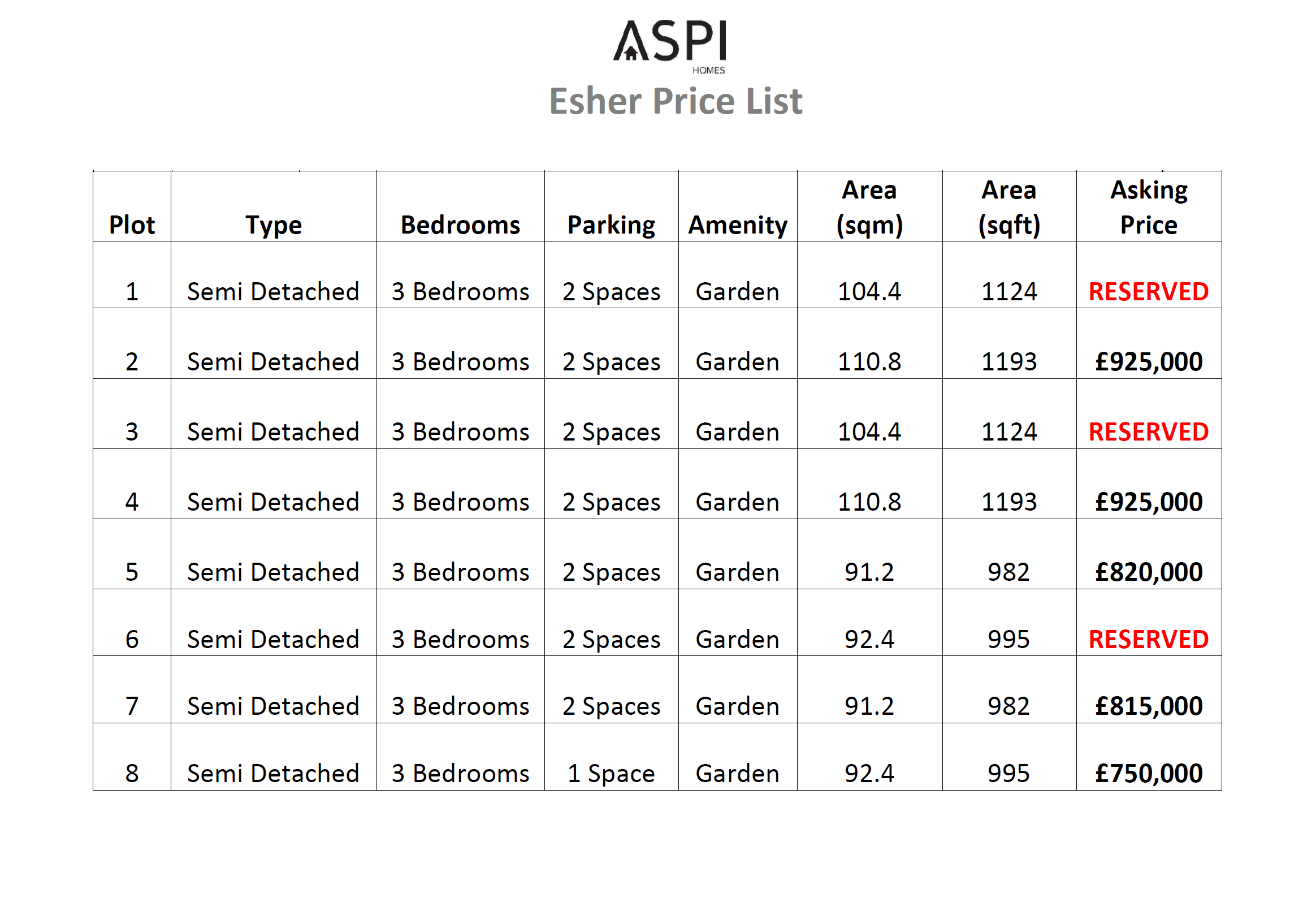Click RESERVED status for plot 3
This screenshot has height=915, width=1316.
pos(1148,431)
